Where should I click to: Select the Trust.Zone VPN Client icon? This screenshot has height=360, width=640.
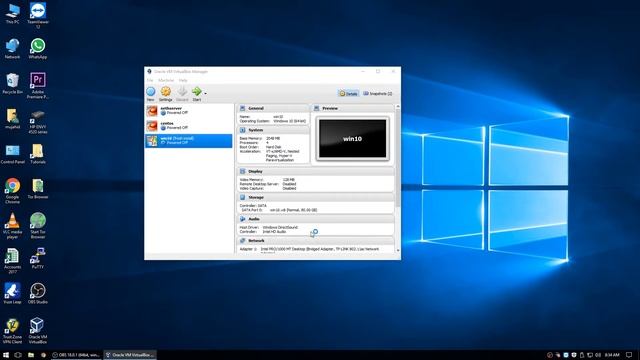tap(12, 331)
